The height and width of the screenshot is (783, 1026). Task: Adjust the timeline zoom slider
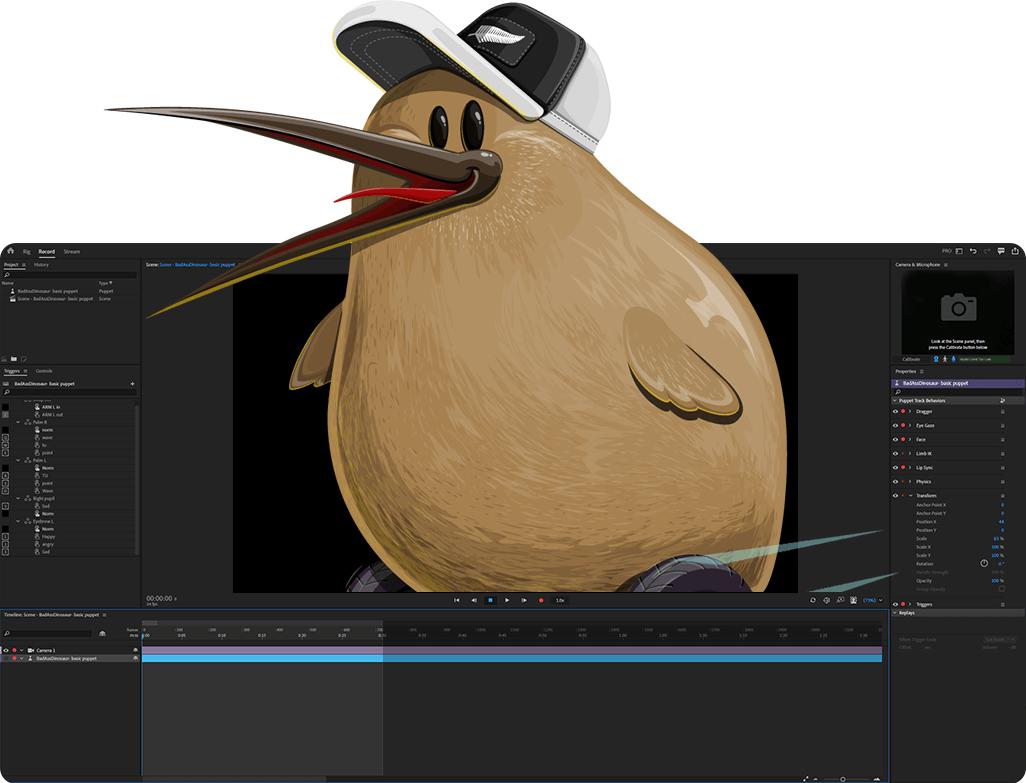pyautogui.click(x=842, y=778)
